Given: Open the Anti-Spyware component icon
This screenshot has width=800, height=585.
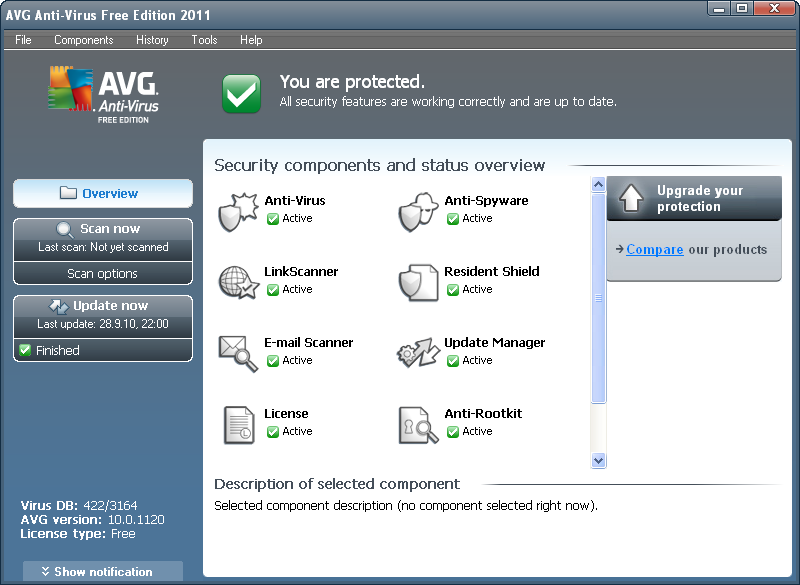Looking at the screenshot, I should click(418, 212).
